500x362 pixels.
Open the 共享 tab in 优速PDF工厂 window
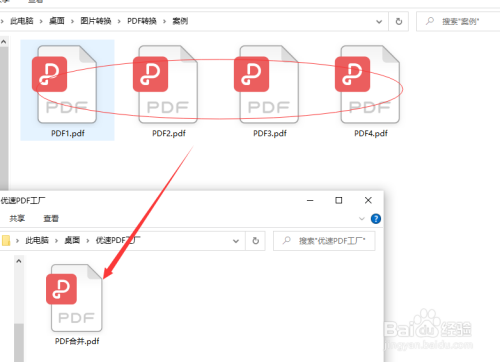point(17,218)
